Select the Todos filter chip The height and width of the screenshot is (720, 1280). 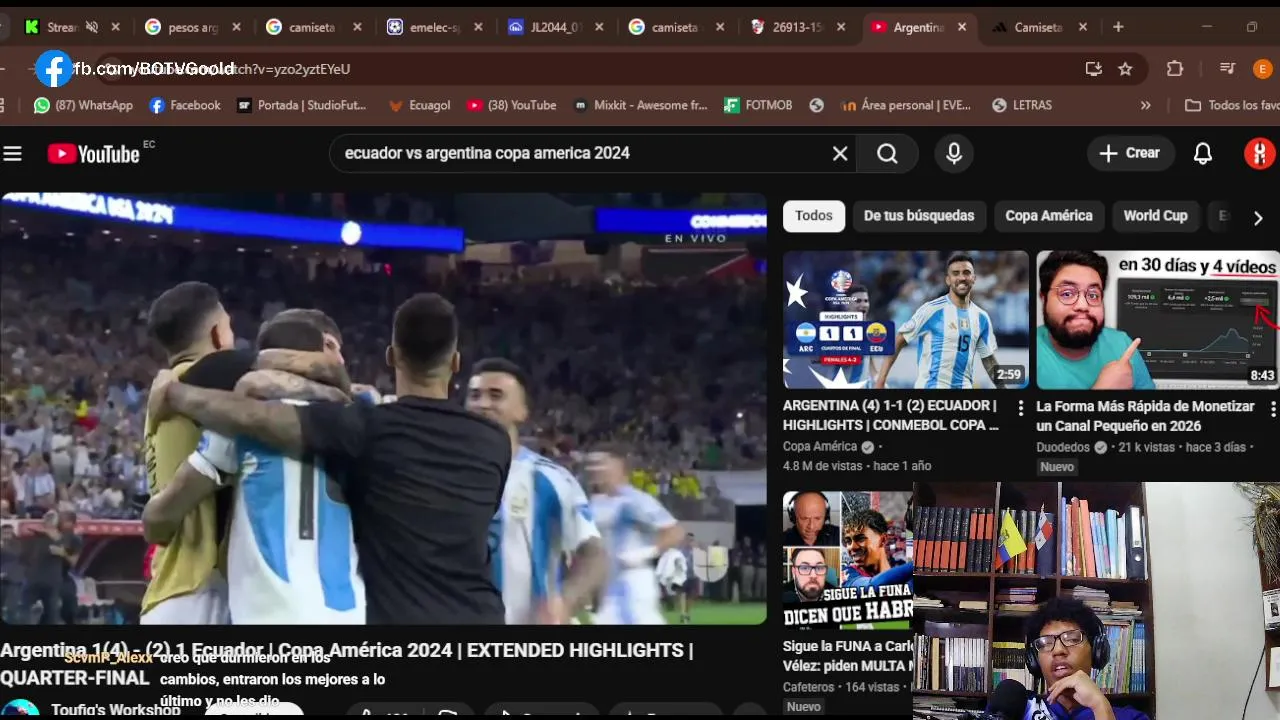point(814,215)
